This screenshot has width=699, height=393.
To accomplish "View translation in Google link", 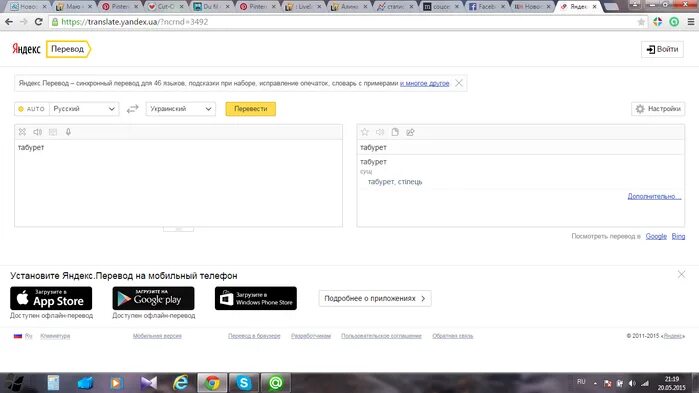I will coord(656,236).
